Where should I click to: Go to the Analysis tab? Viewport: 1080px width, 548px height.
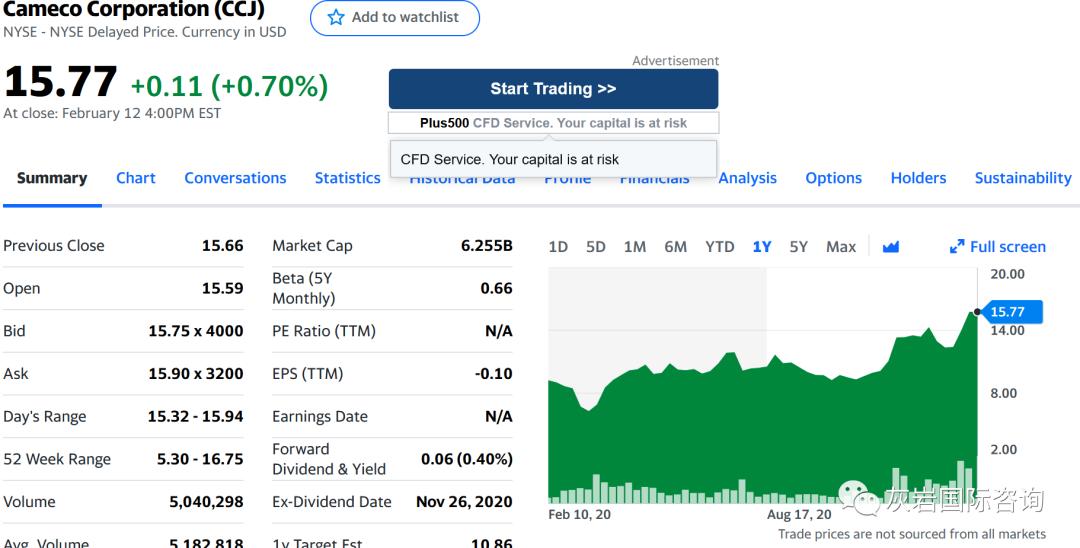pos(747,178)
